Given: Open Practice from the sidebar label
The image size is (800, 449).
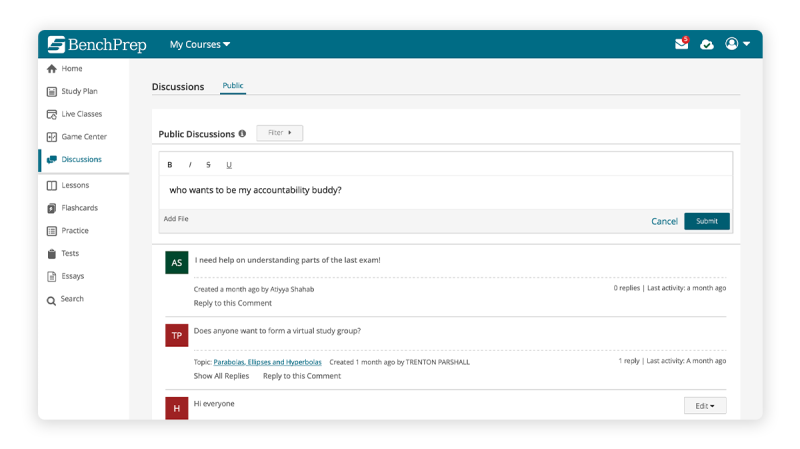Looking at the screenshot, I should click(x=75, y=231).
